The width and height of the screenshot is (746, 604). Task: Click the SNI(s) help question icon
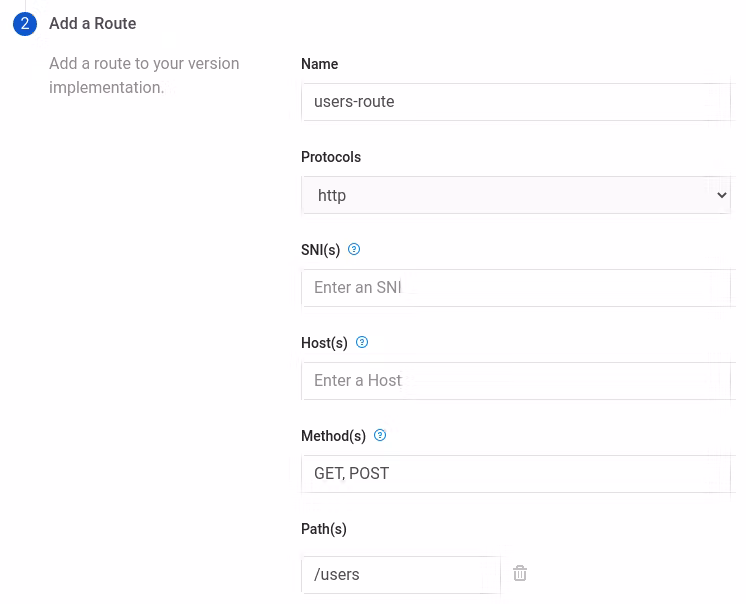tap(354, 250)
